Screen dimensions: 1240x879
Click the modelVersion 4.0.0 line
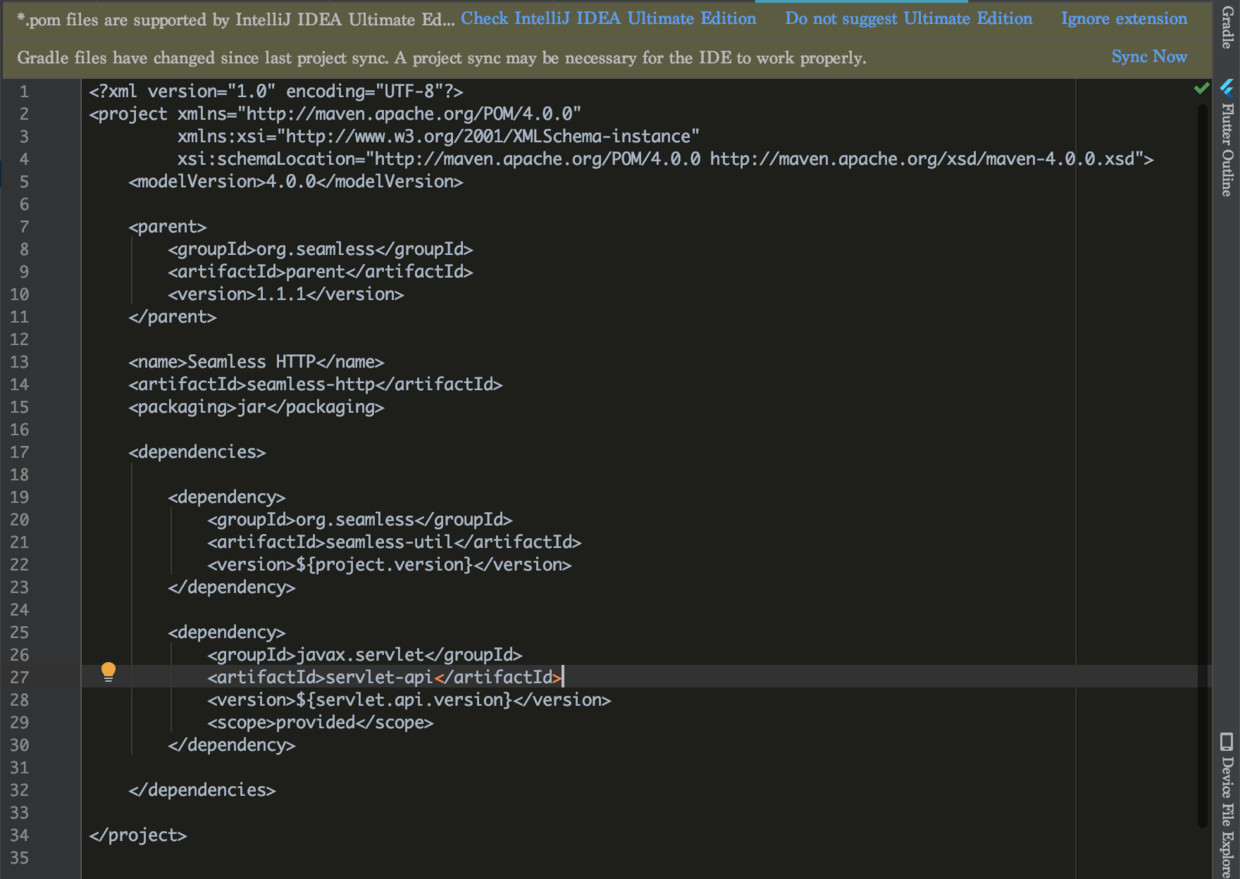[296, 181]
